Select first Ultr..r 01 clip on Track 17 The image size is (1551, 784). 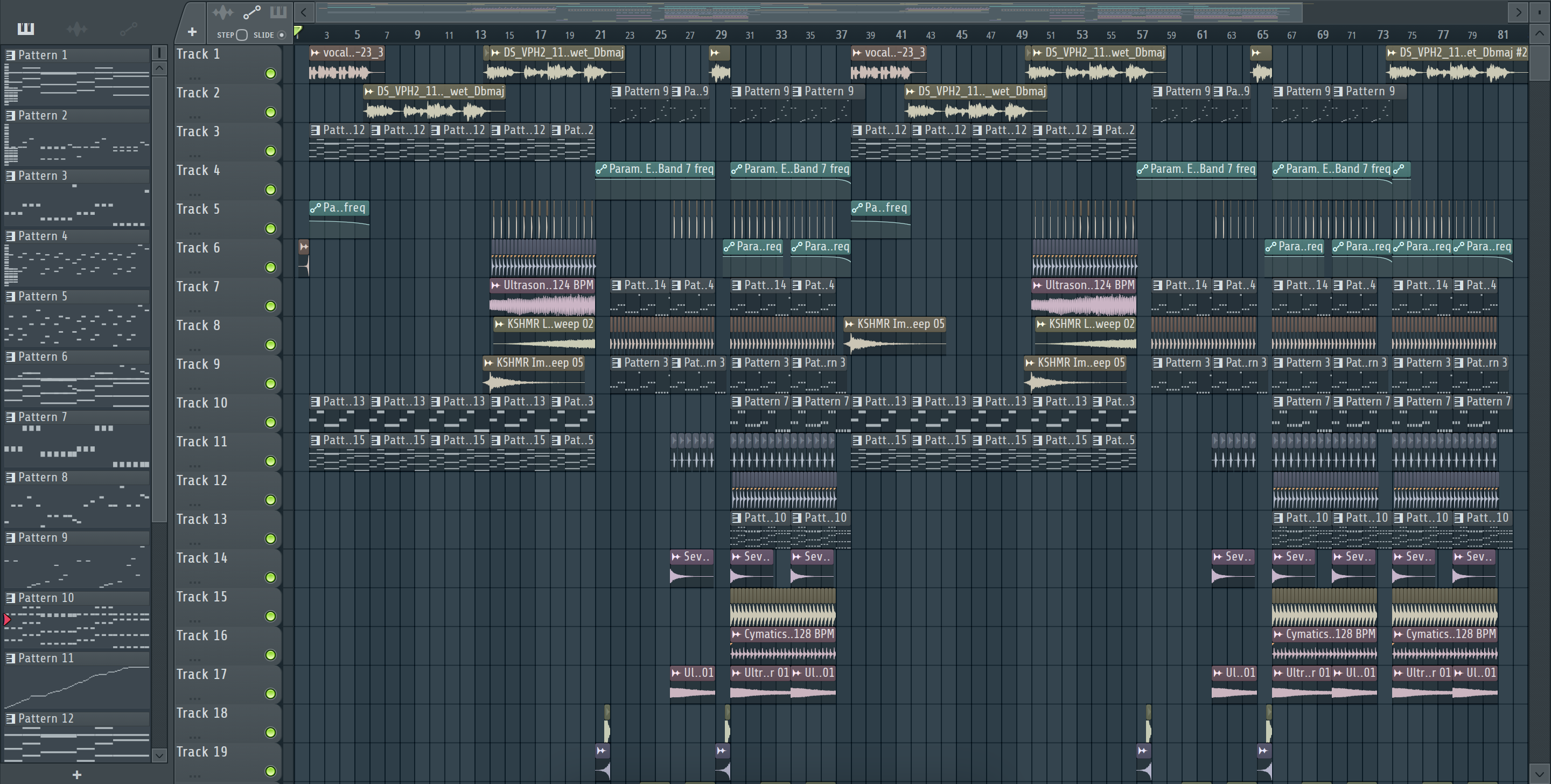(x=760, y=684)
